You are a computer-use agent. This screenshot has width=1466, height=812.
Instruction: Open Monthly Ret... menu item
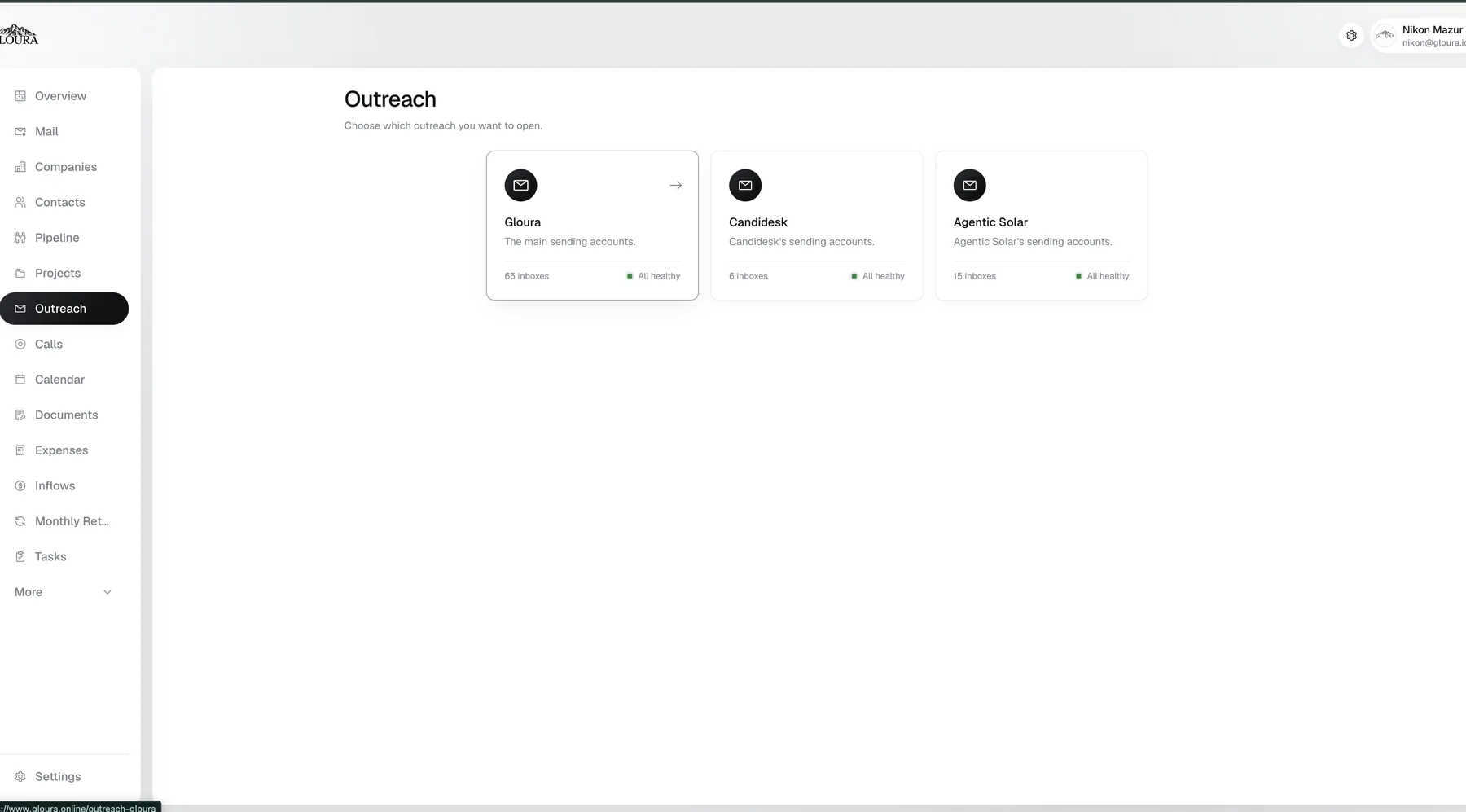click(x=64, y=521)
